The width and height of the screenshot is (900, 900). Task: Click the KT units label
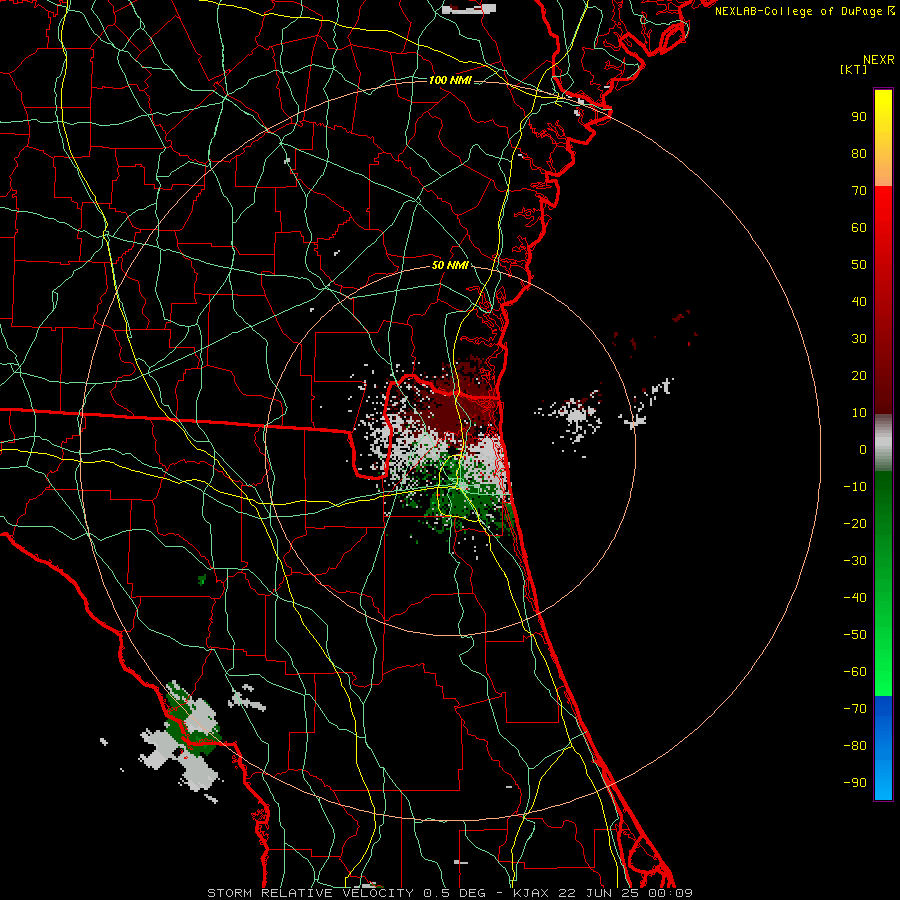(x=854, y=69)
